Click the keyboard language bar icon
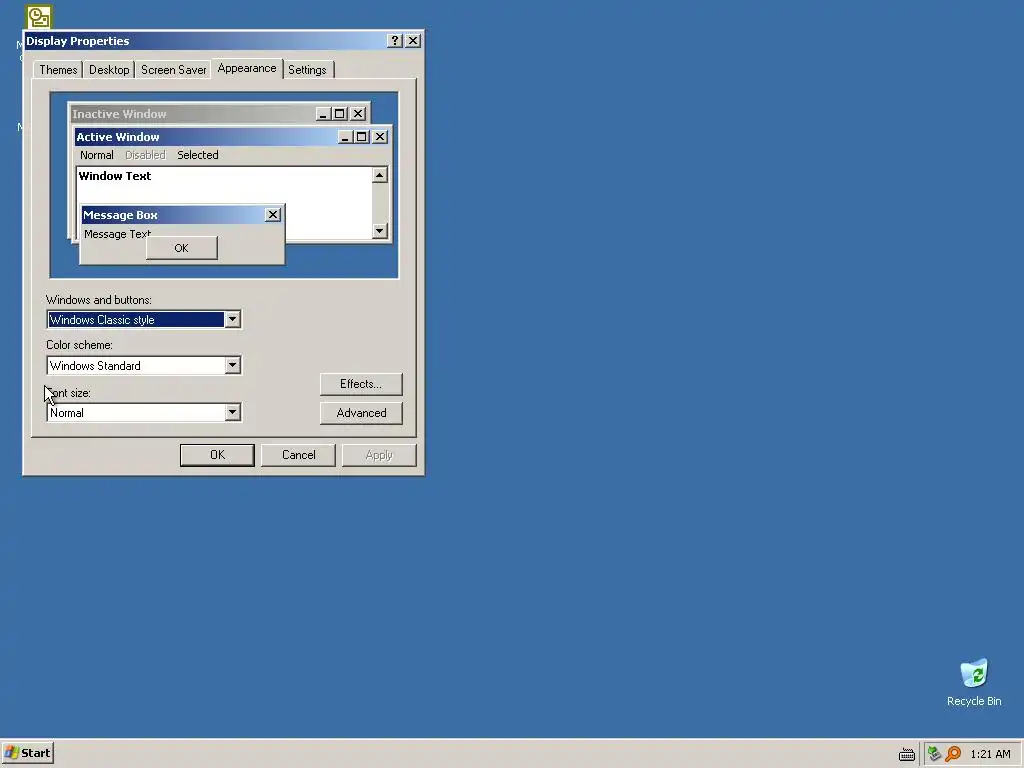This screenshot has width=1024, height=768. click(x=906, y=754)
